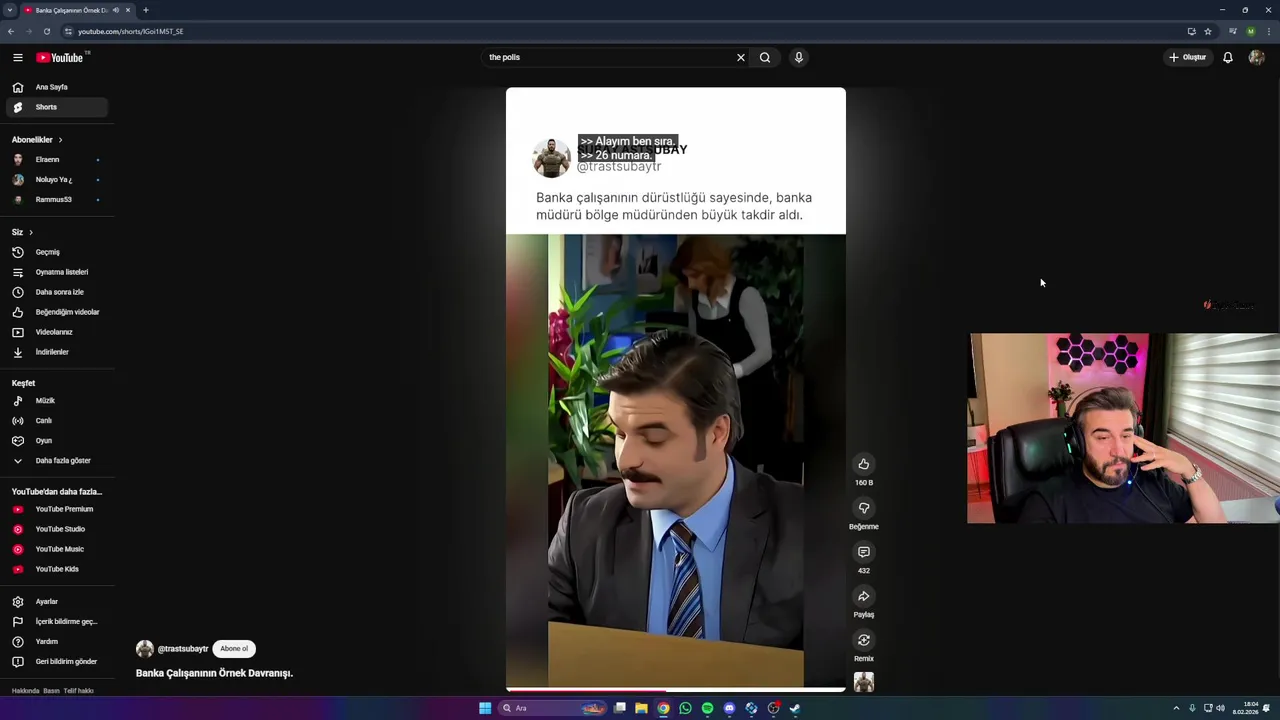This screenshot has height=720, width=1280.
Task: Click the search input field
Action: coord(610,58)
